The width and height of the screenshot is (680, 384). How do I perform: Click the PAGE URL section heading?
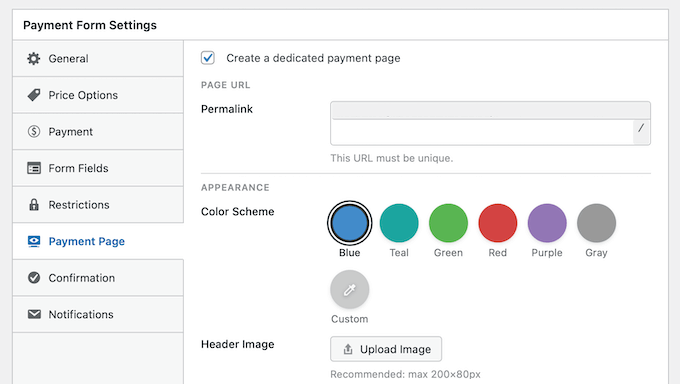pos(226,85)
